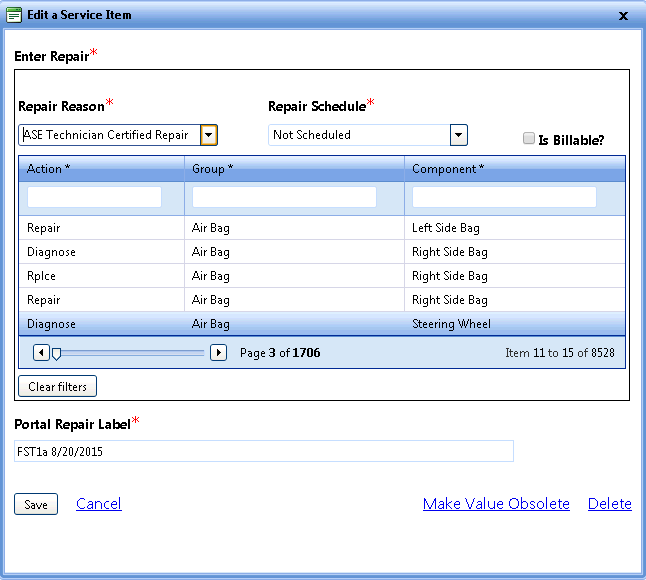Open the Repair Schedule dropdown arrow
646x580 pixels.
click(459, 135)
